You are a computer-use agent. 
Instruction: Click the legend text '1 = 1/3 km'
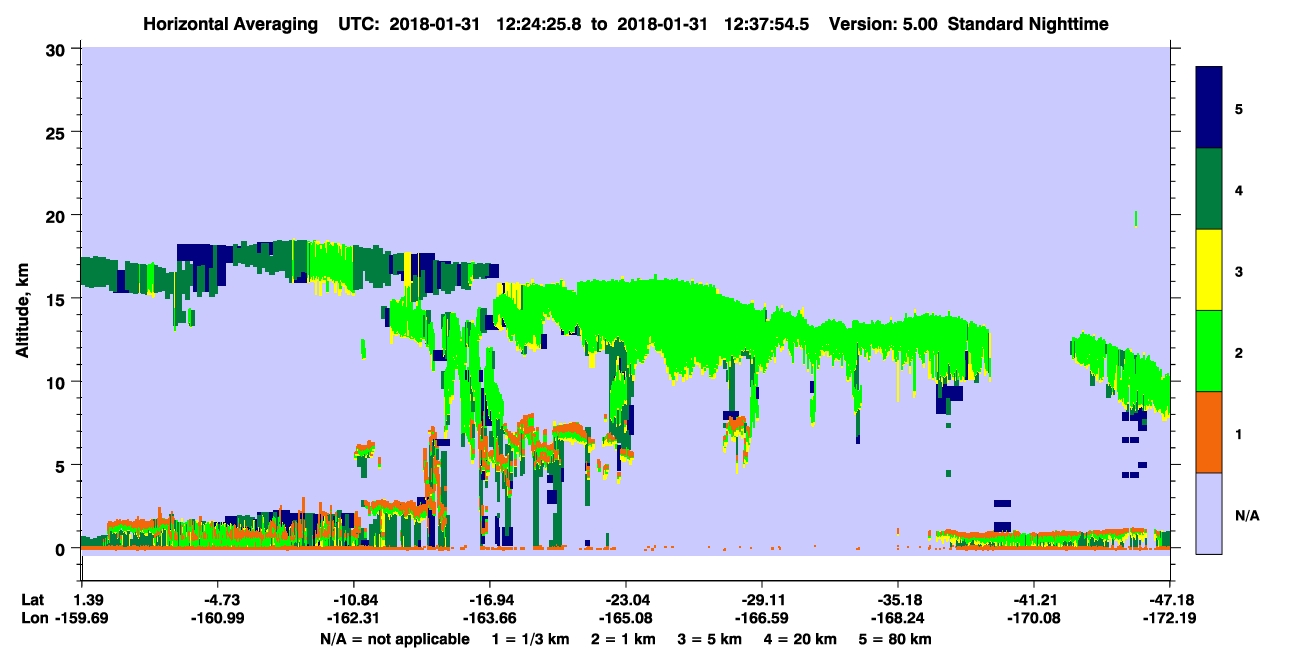(532, 639)
